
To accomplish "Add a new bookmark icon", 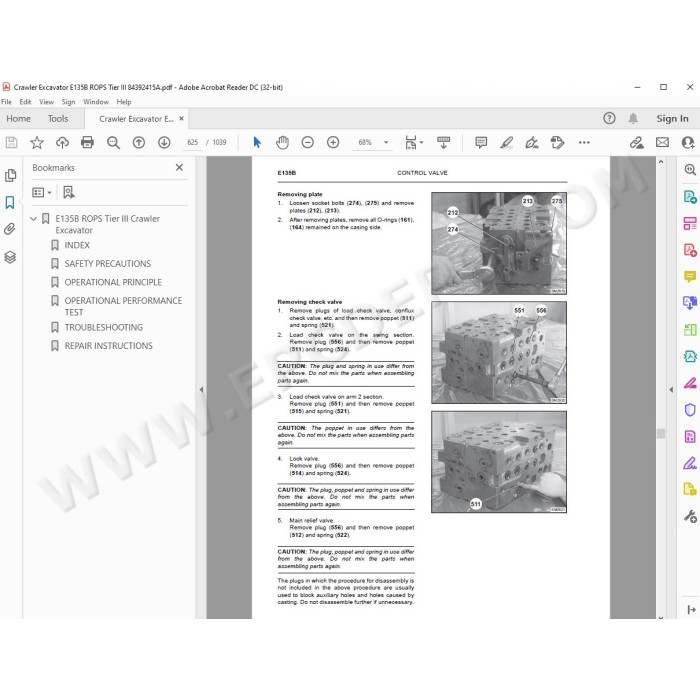I will [68, 192].
